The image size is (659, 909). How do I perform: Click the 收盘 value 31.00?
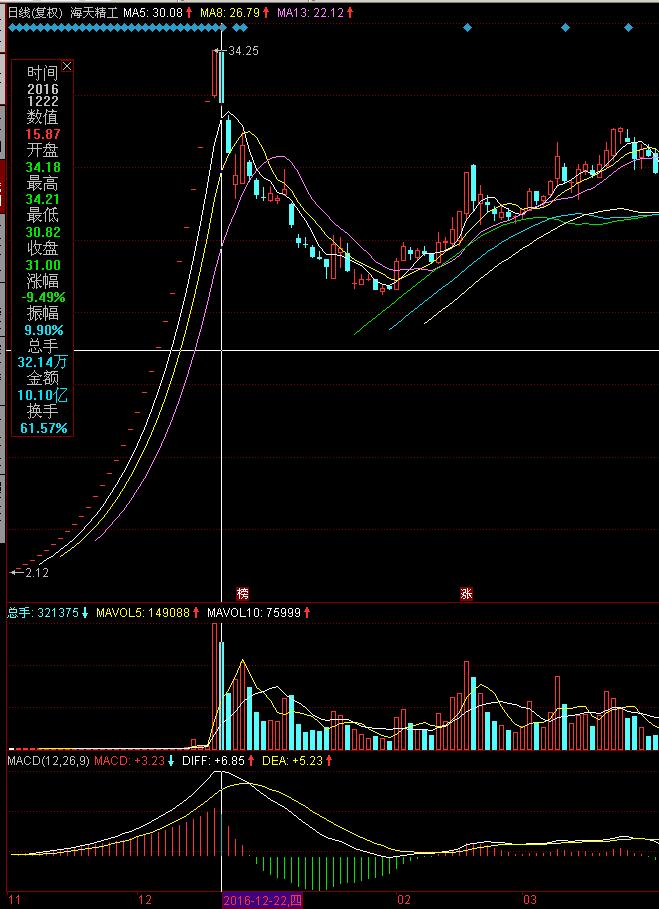43,265
